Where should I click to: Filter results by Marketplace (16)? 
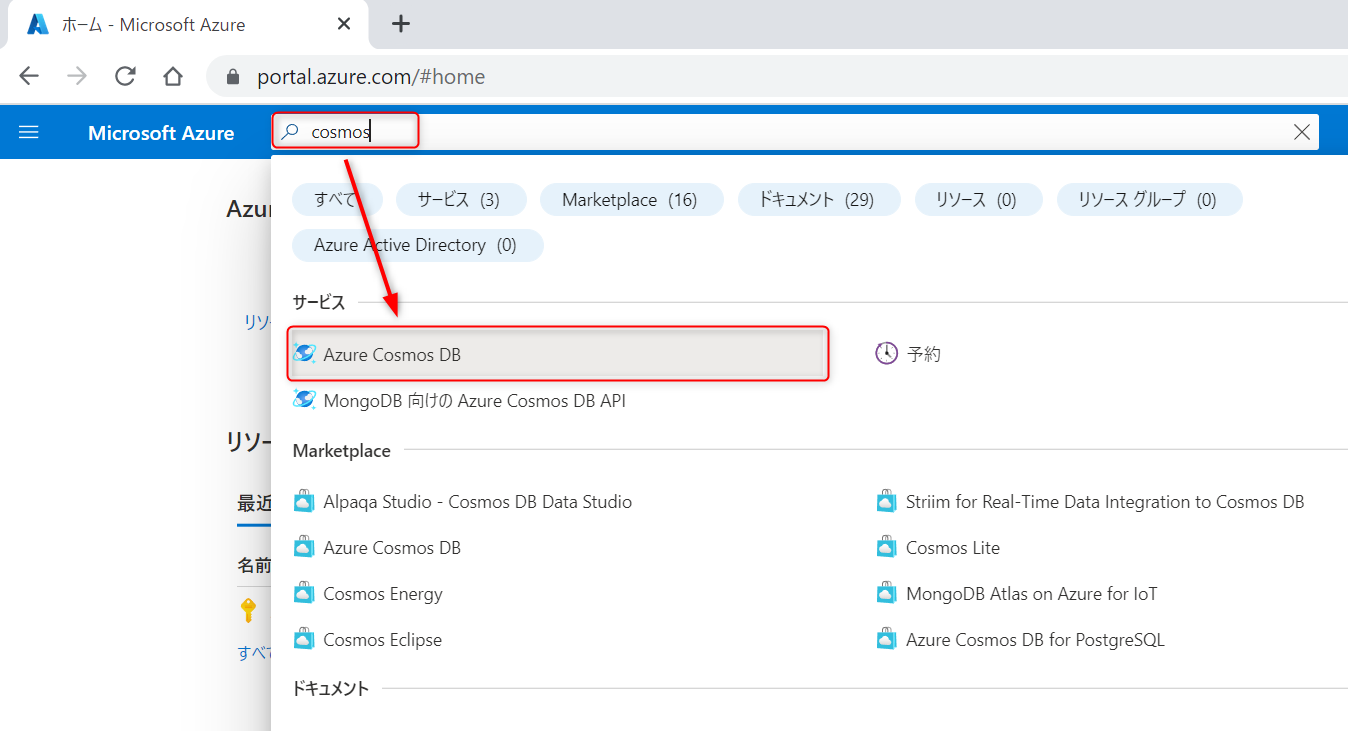pos(631,199)
